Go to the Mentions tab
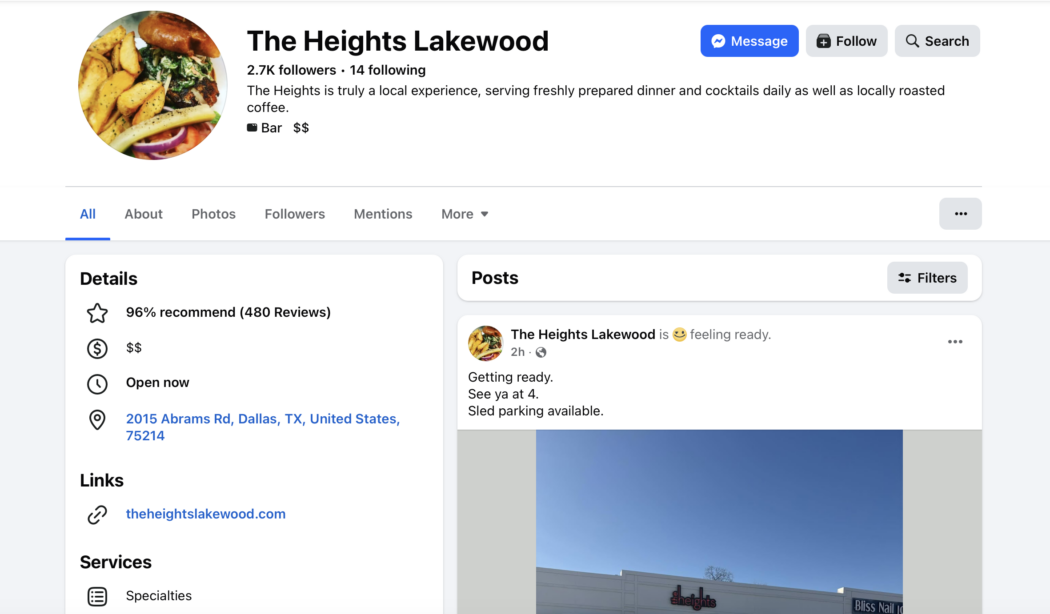1050x614 pixels. click(382, 214)
